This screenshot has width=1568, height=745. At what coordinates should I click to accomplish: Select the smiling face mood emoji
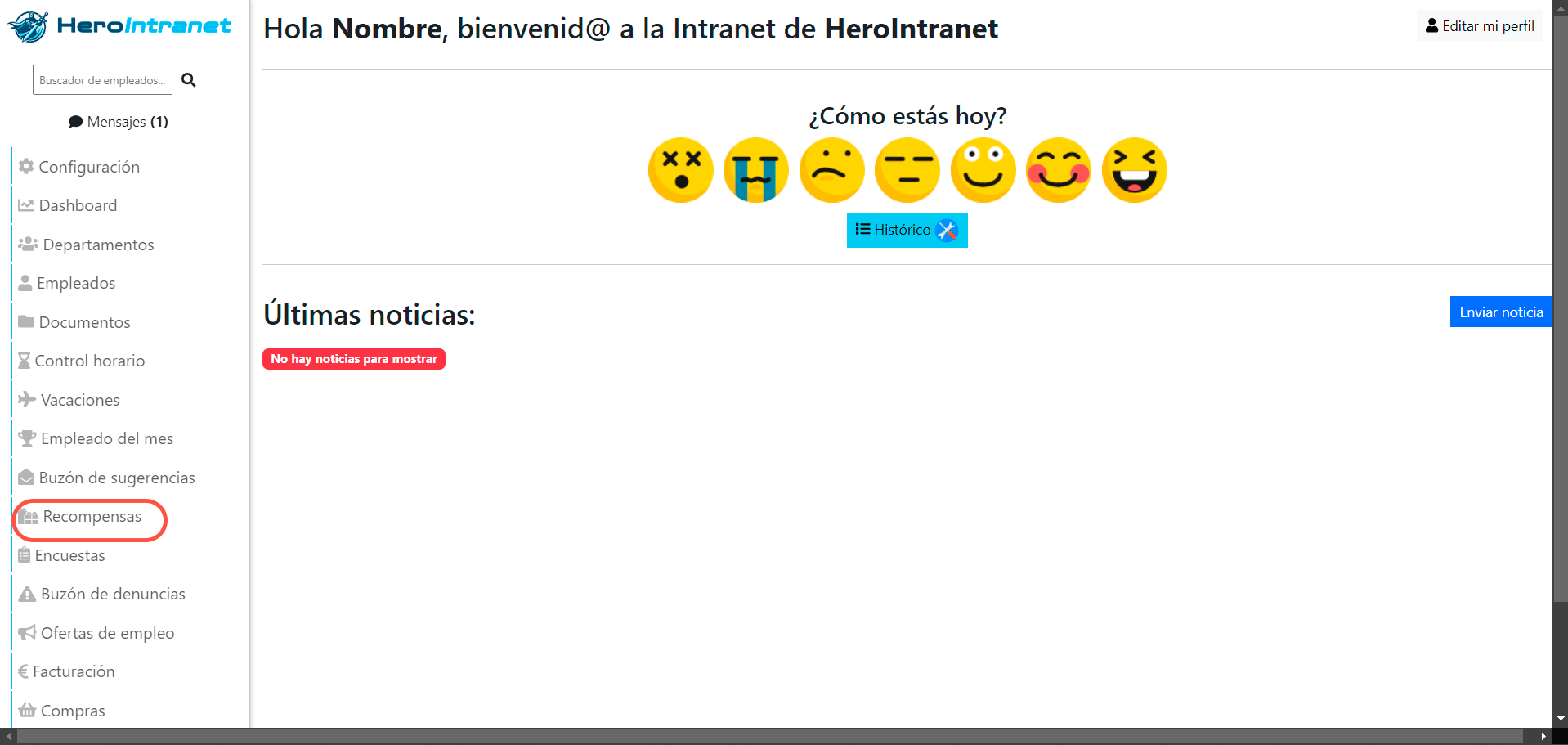pos(983,170)
